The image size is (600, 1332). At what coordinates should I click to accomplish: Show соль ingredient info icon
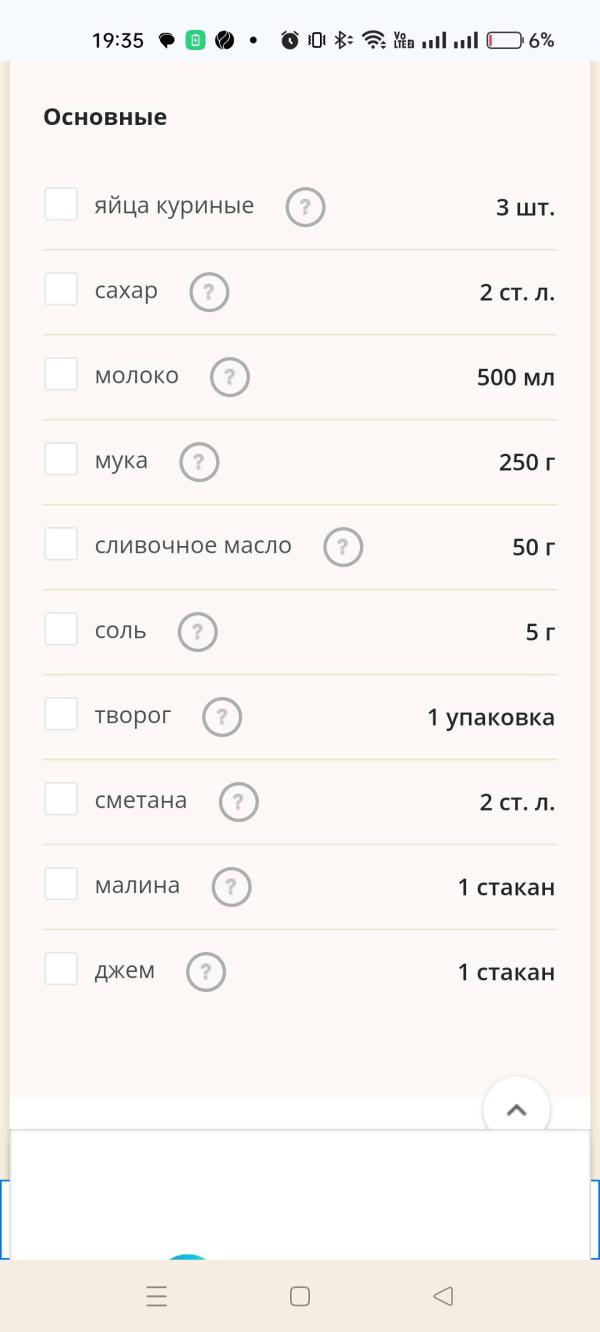coord(197,633)
